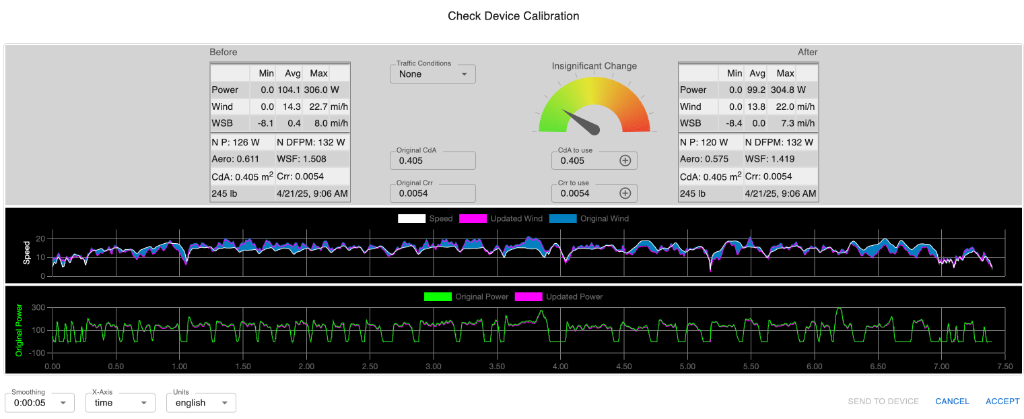Open the Units dropdown
The width and height of the screenshot is (1024, 419).
[201, 403]
